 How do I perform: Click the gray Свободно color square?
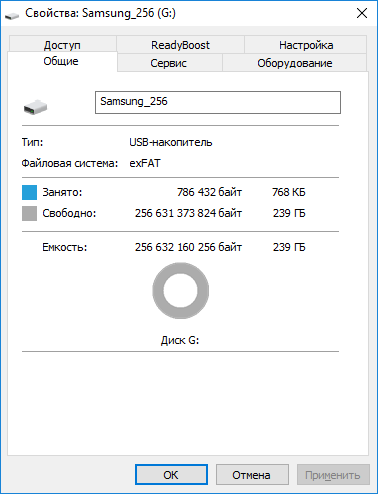click(29, 213)
